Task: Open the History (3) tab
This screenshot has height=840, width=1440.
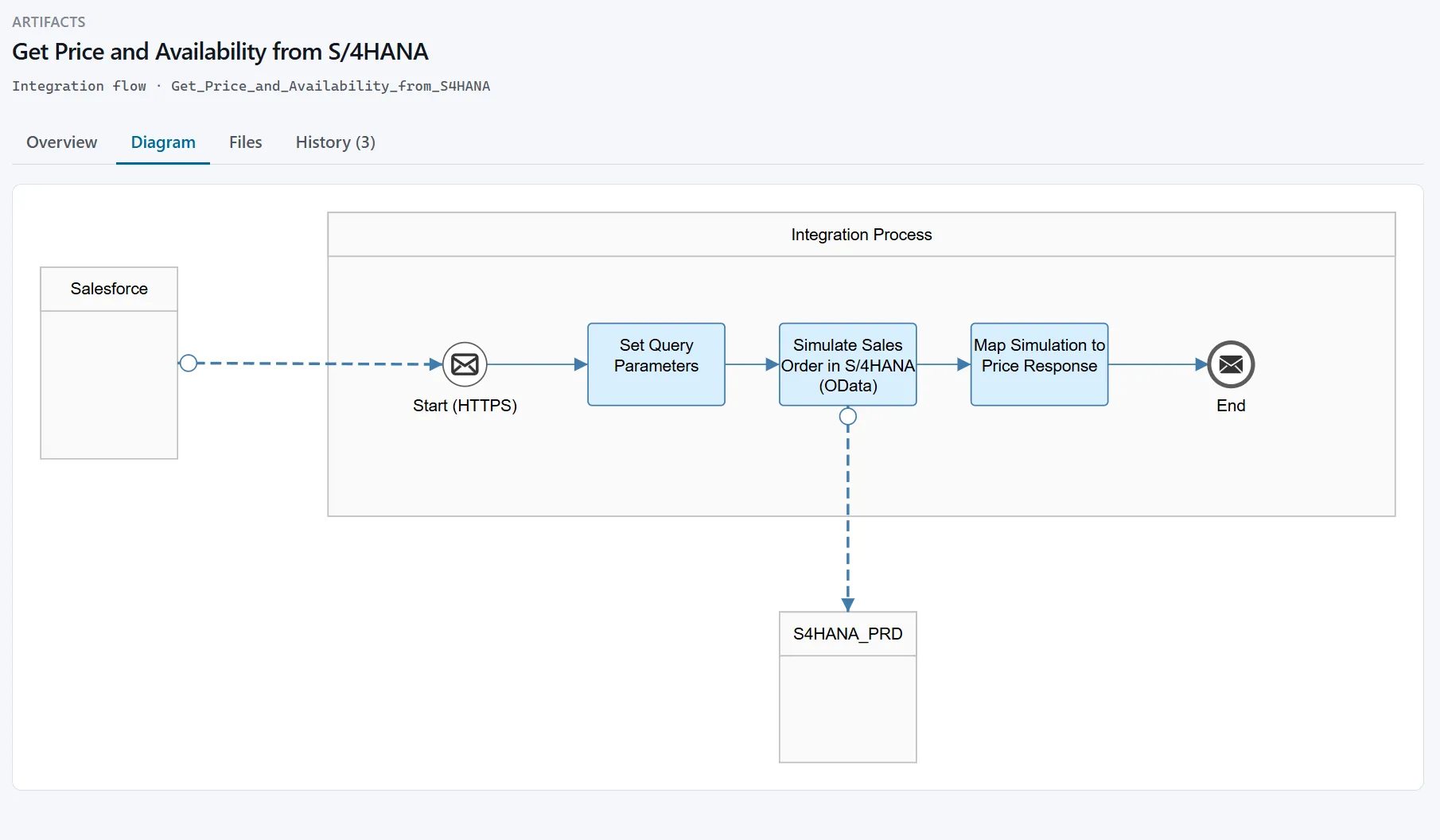Action: coord(335,142)
